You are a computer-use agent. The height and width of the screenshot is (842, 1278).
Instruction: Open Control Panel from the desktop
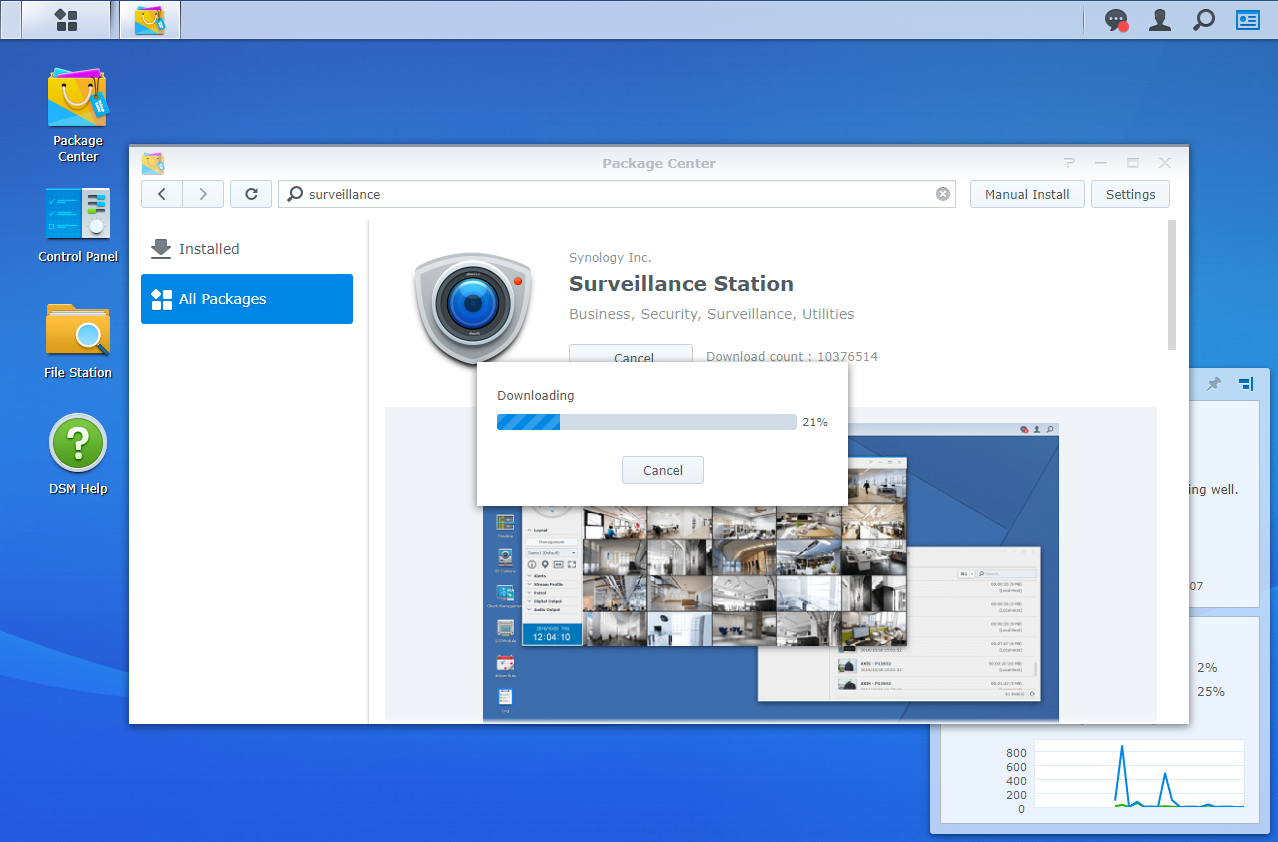point(77,214)
